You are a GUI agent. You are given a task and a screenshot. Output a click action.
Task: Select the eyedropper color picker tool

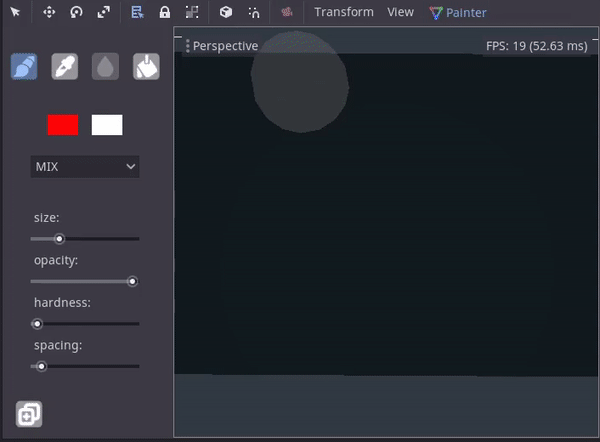coord(65,66)
